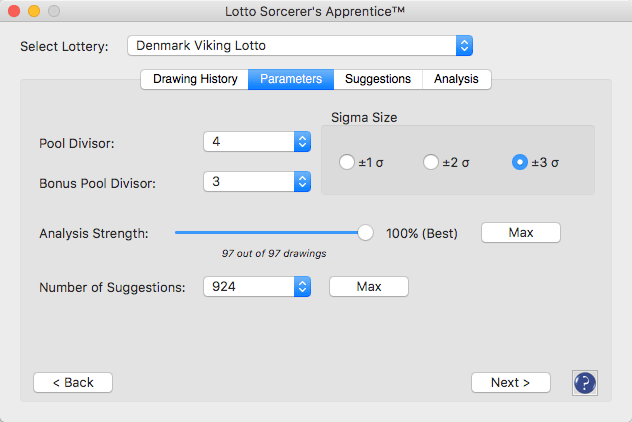Open the Bonus Pool Divisor dropdown
This screenshot has height=422, width=632.
pos(257,181)
